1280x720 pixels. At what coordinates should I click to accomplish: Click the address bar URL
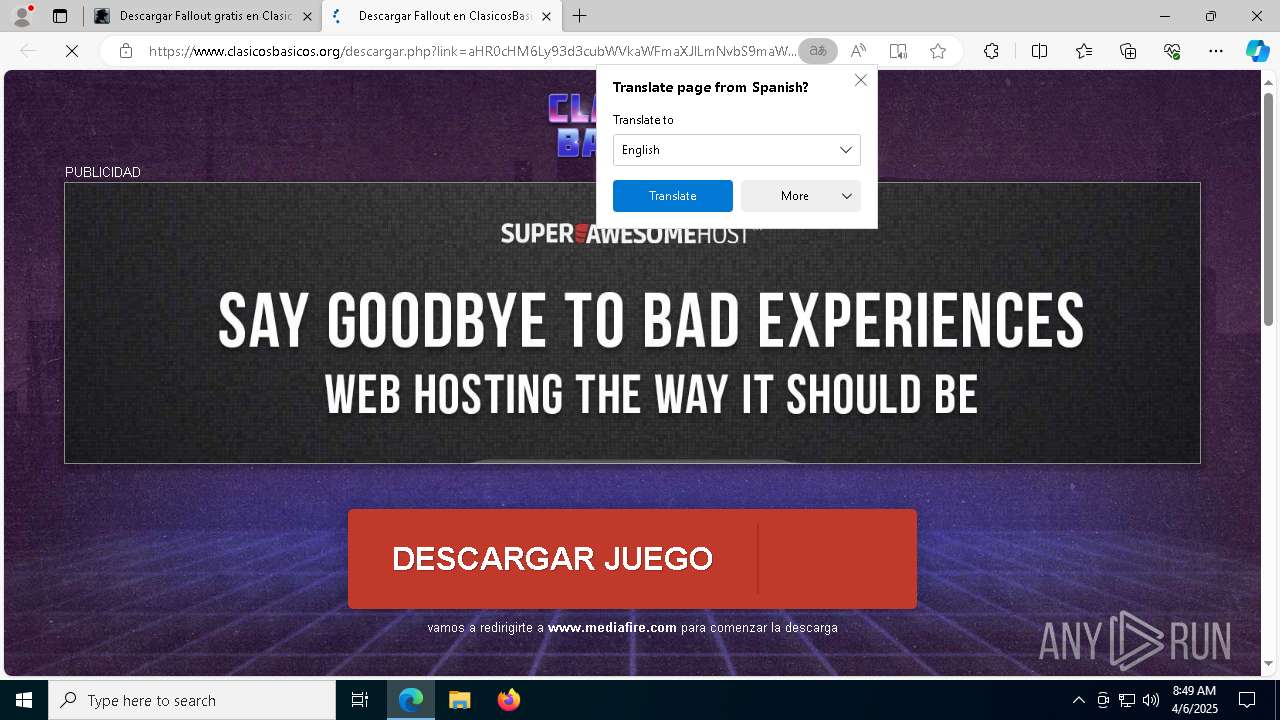click(x=472, y=51)
